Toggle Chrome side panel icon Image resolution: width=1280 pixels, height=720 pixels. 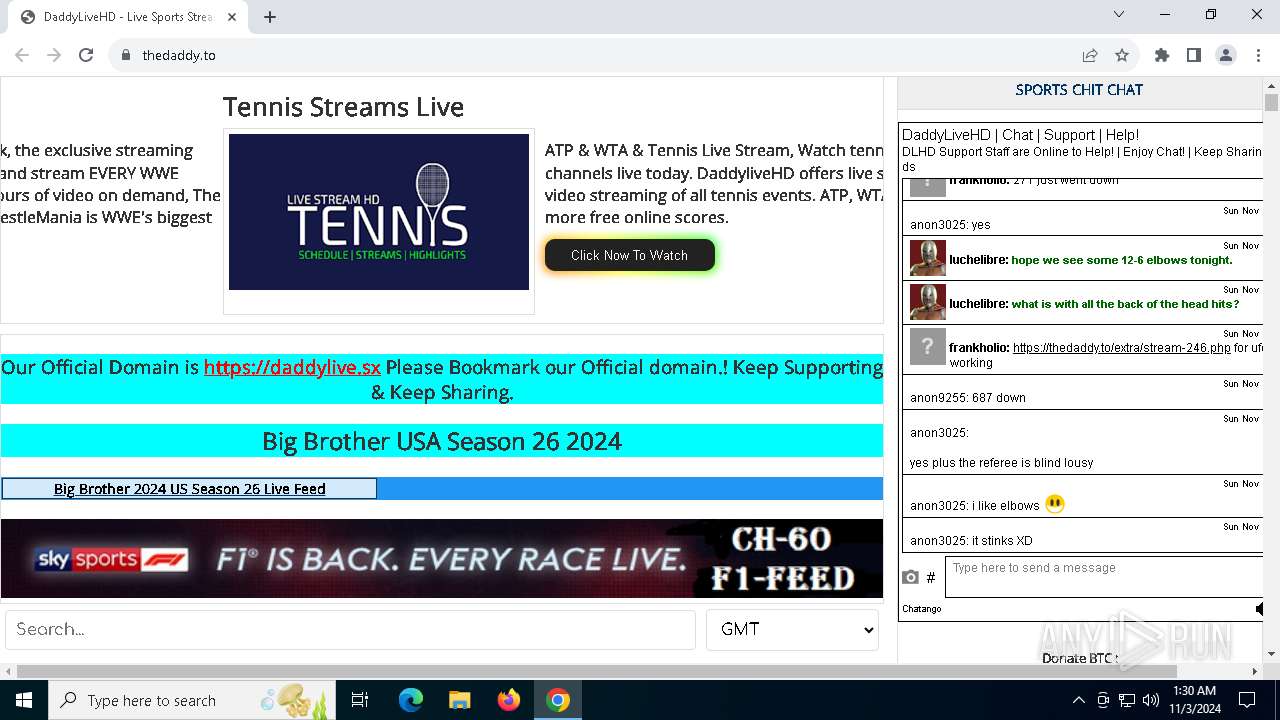click(1194, 55)
